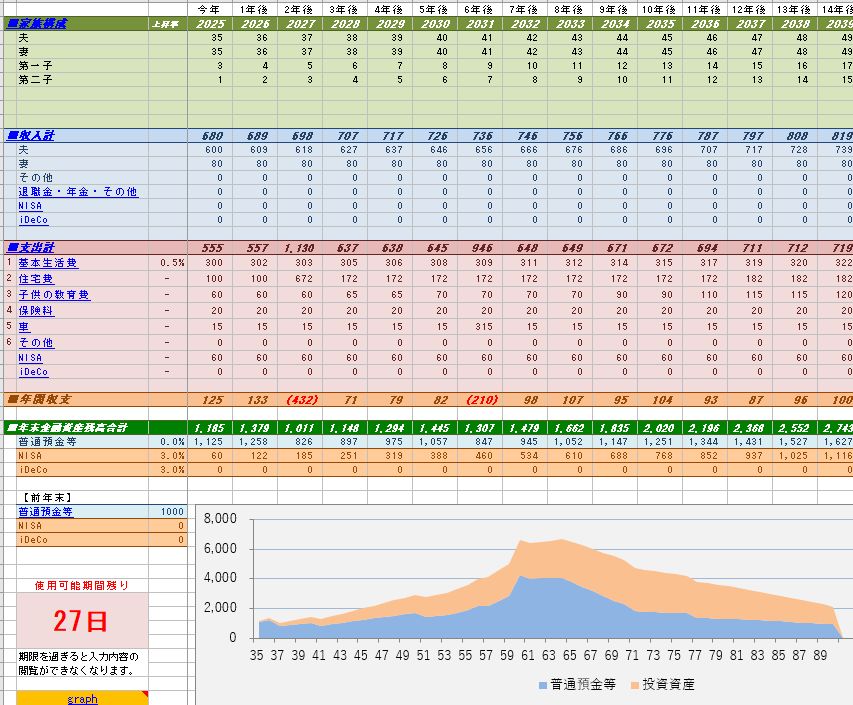
Task: Open the 保険料 expense link
Action: click(x=37, y=311)
